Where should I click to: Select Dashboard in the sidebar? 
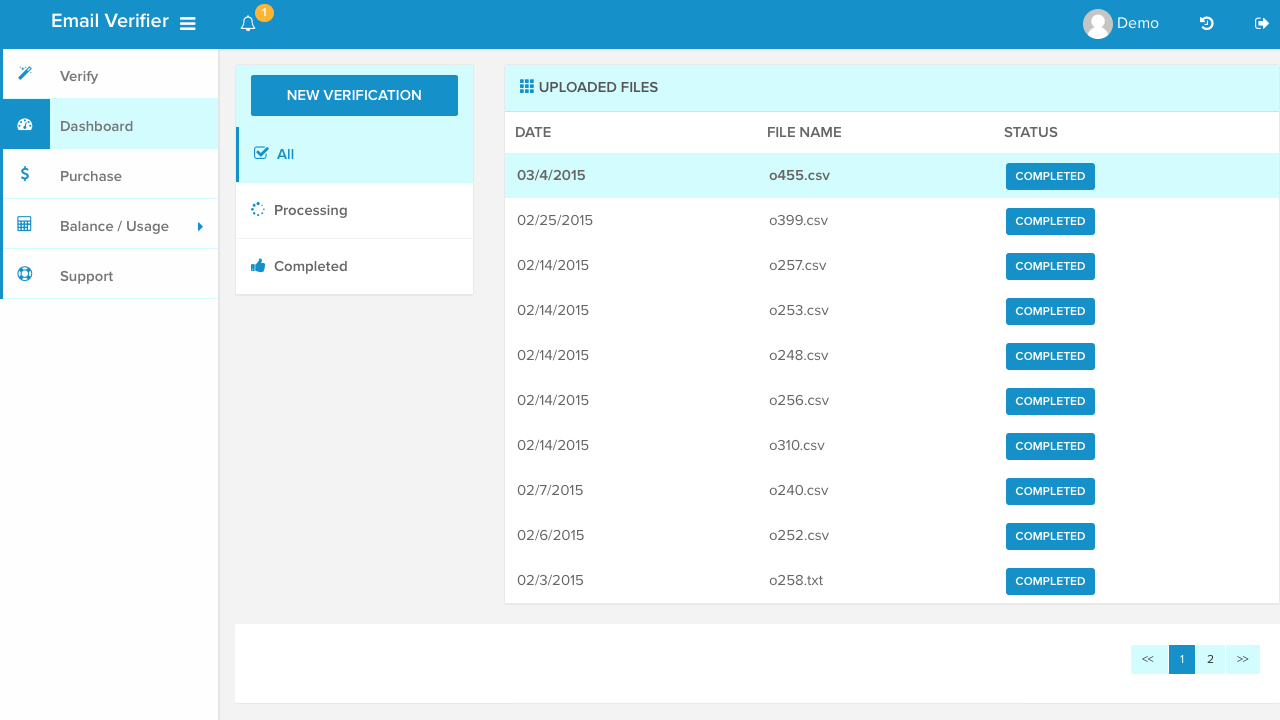pyautogui.click(x=96, y=126)
